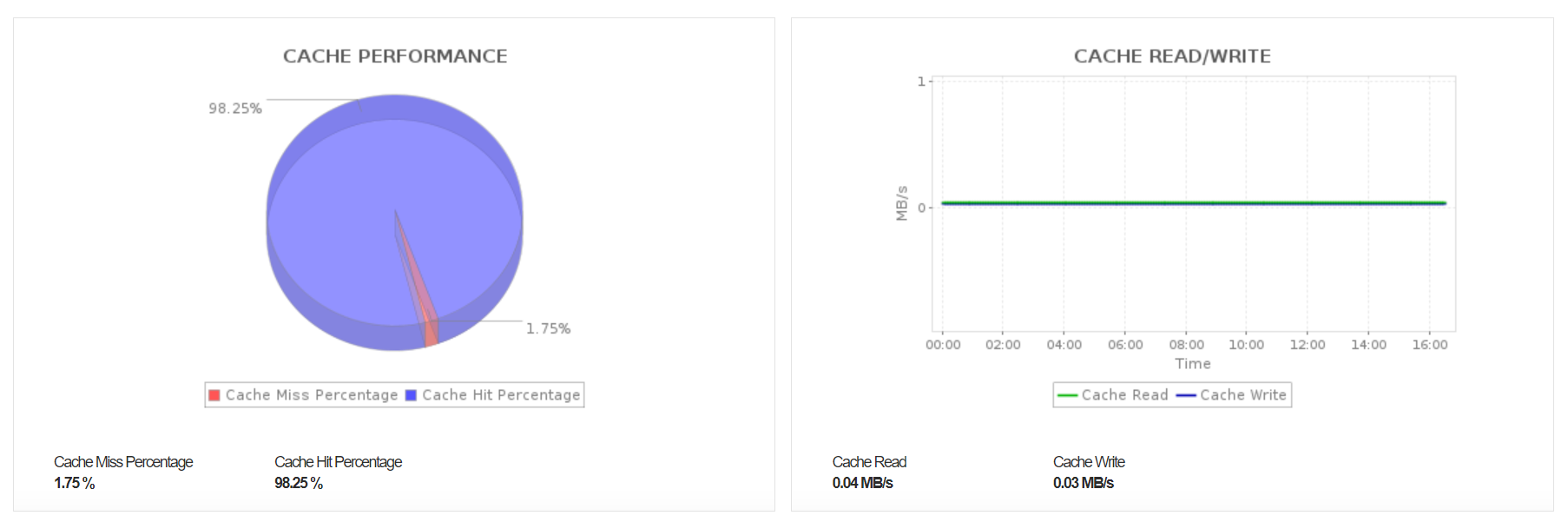Image resolution: width=1568 pixels, height=522 pixels.
Task: Click the 0.03 MB/s Cache Write value
Action: tap(1084, 483)
